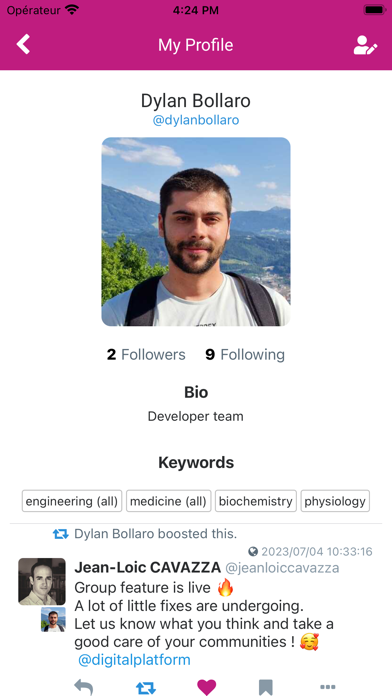Screen dimensions: 392x696
Task: Reply to Jean-Loic's post
Action: pos(83,687)
